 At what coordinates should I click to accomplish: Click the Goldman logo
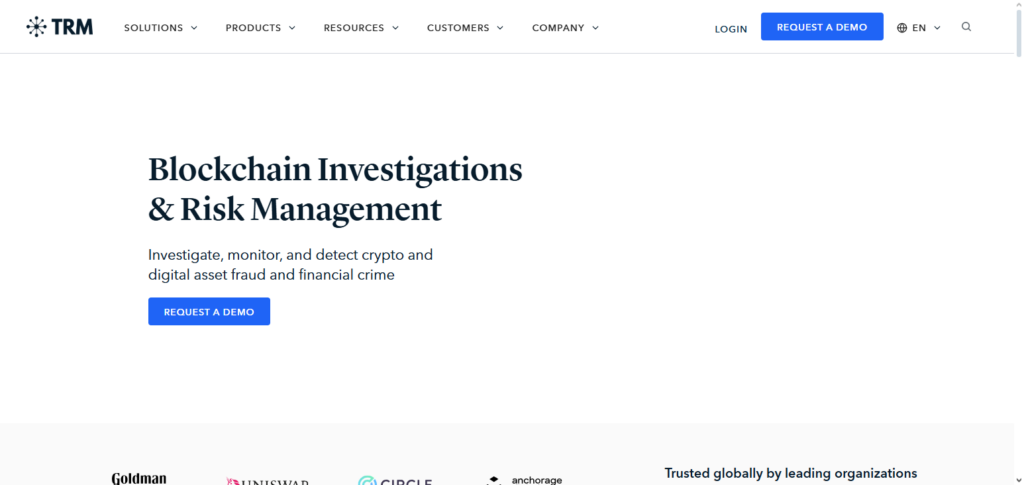139,478
